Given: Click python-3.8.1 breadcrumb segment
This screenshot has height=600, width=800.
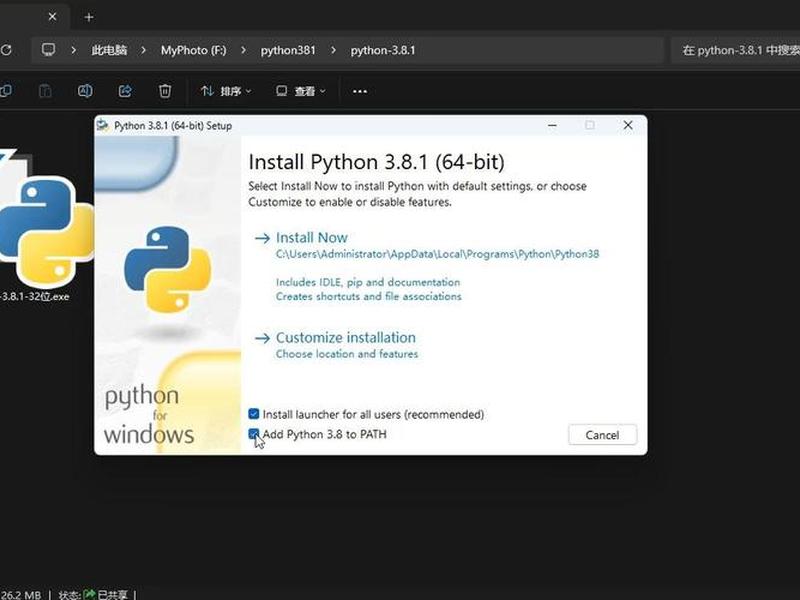Looking at the screenshot, I should (x=383, y=50).
